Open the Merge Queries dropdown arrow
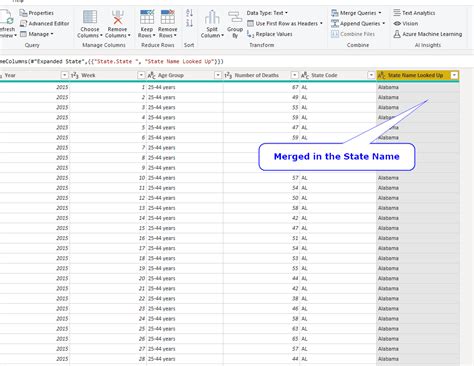 click(x=380, y=13)
